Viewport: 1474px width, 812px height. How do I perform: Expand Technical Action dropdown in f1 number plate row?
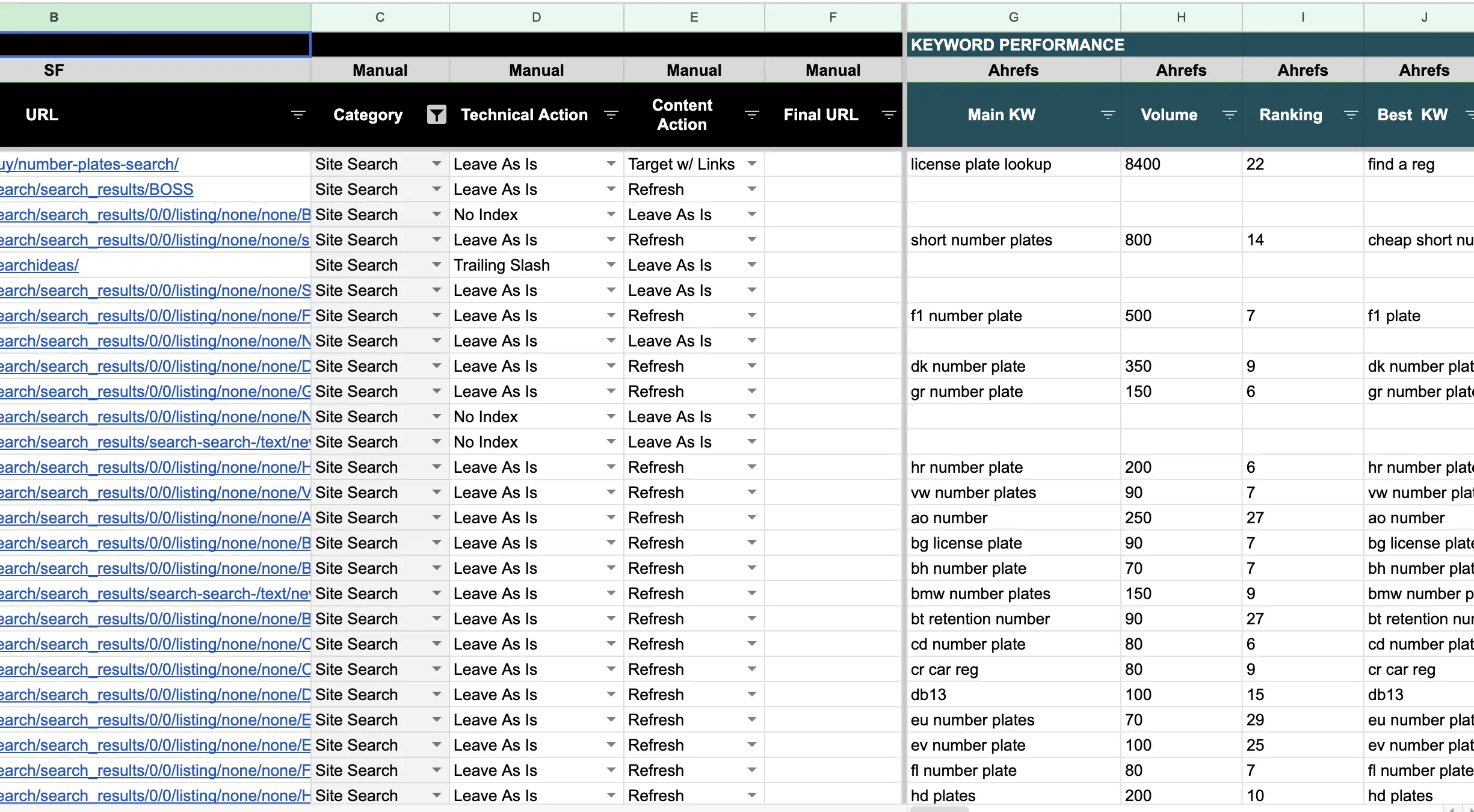(x=611, y=316)
